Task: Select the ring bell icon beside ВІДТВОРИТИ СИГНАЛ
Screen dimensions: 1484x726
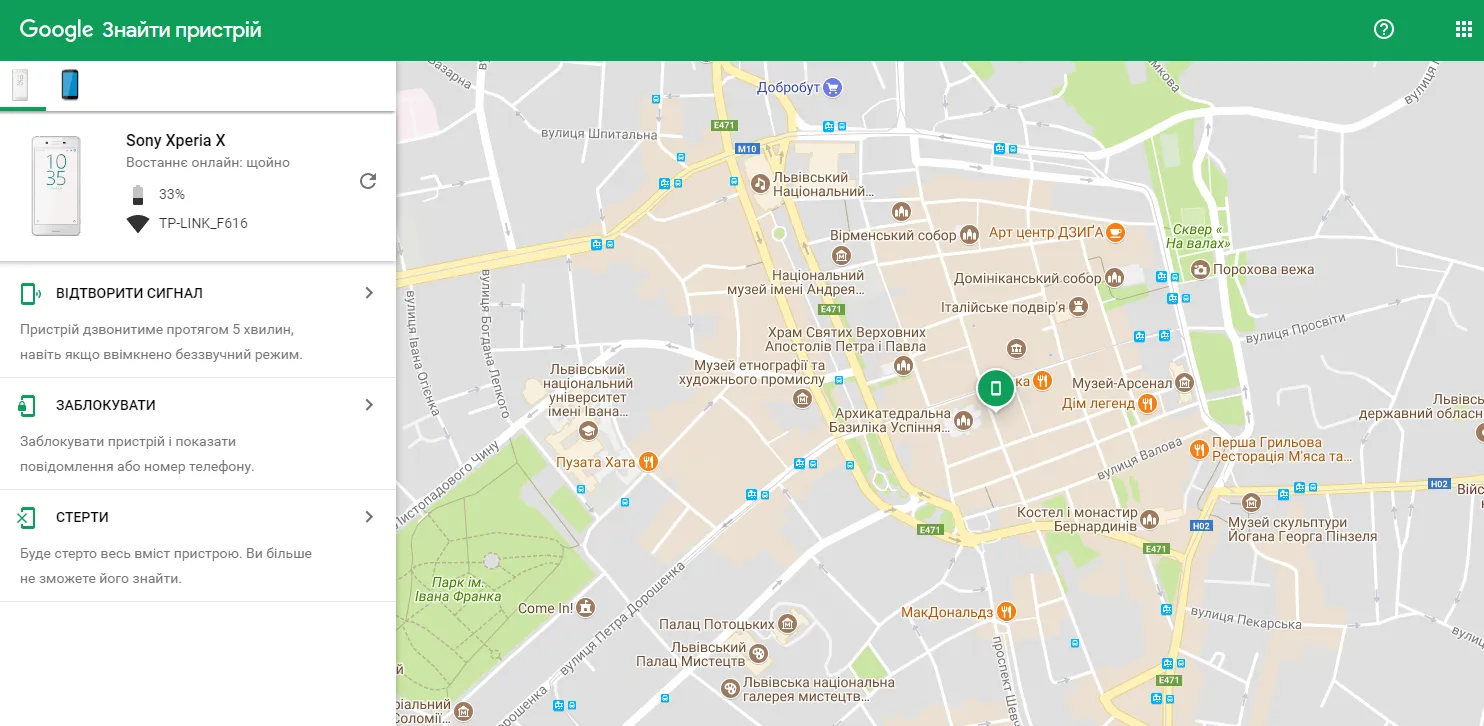Action: coord(30,292)
